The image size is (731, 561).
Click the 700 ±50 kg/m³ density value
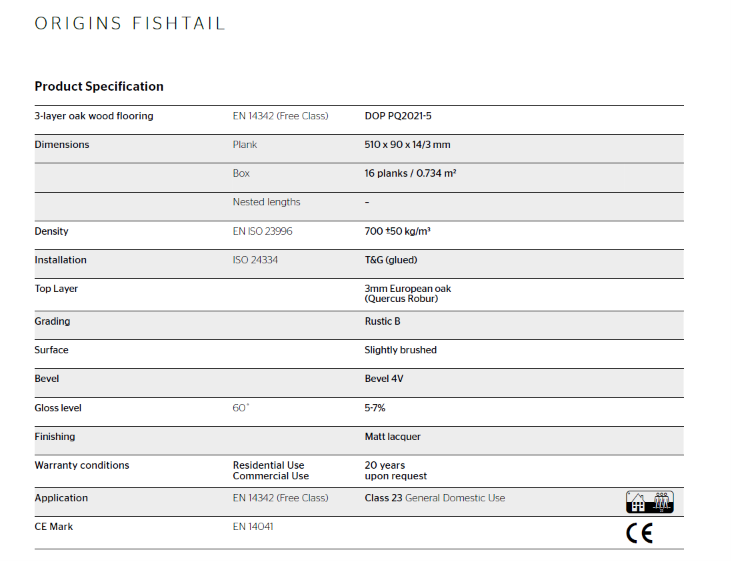pos(397,231)
